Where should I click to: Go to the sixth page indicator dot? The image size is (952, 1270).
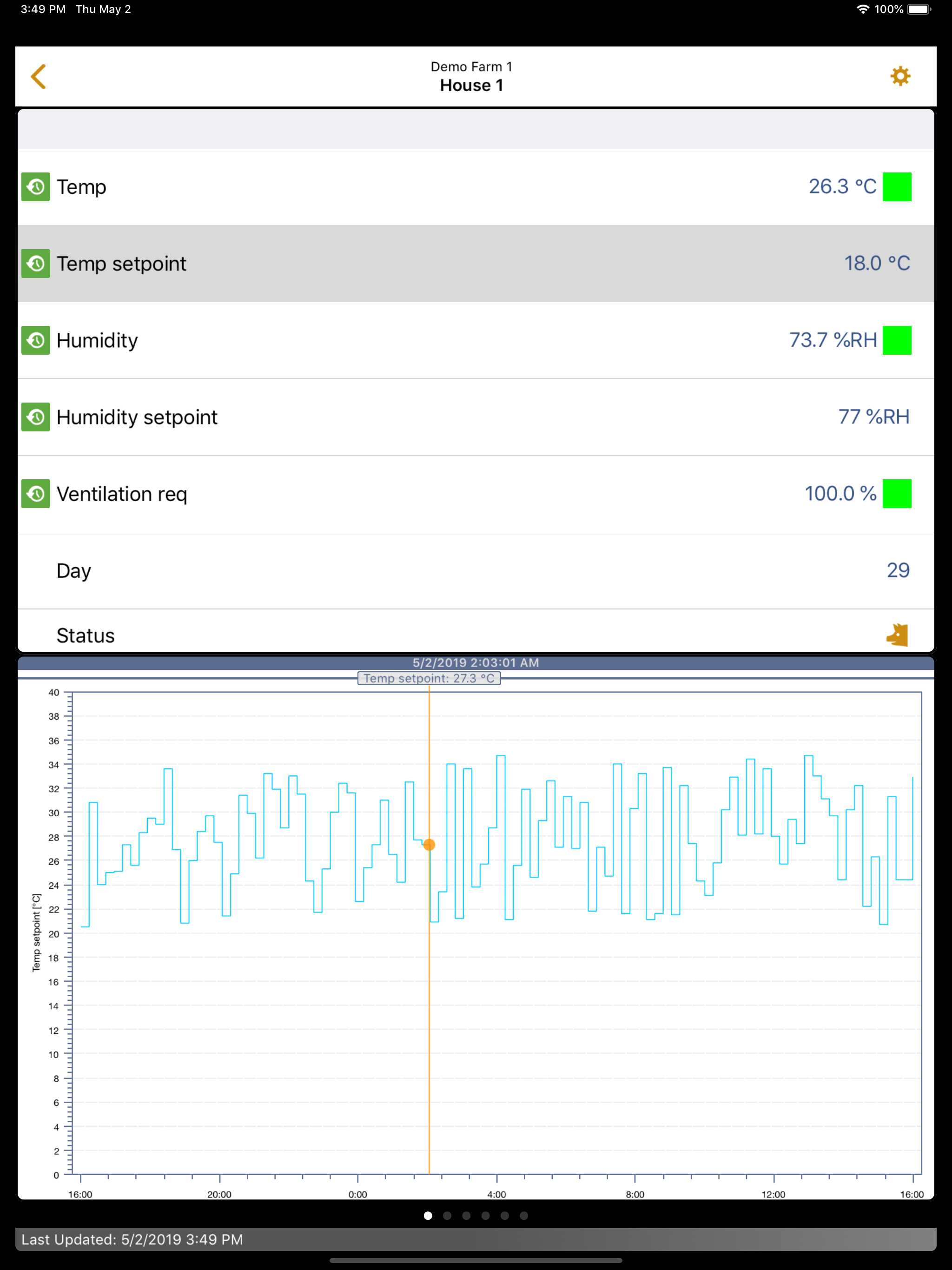(x=524, y=1216)
